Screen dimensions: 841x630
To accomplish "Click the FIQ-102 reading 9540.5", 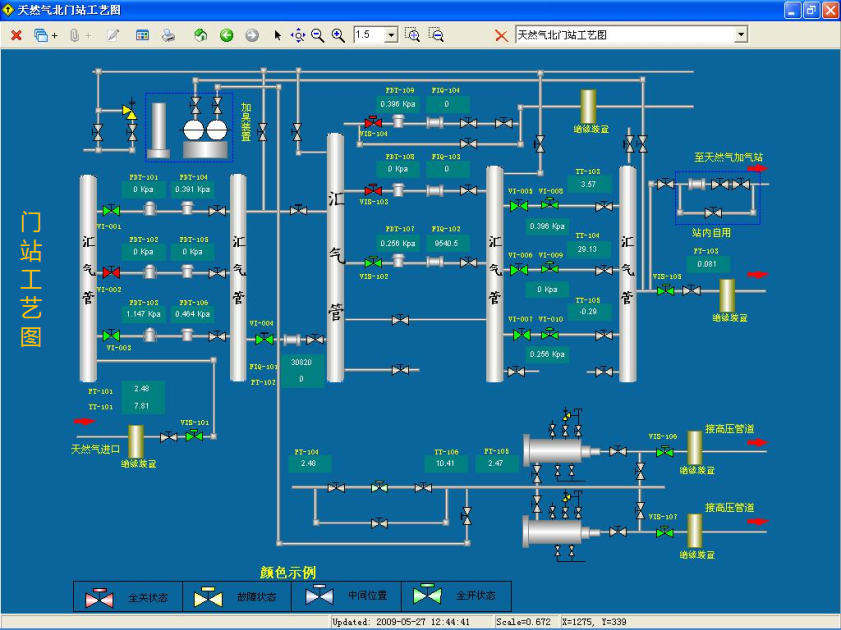I will point(445,243).
